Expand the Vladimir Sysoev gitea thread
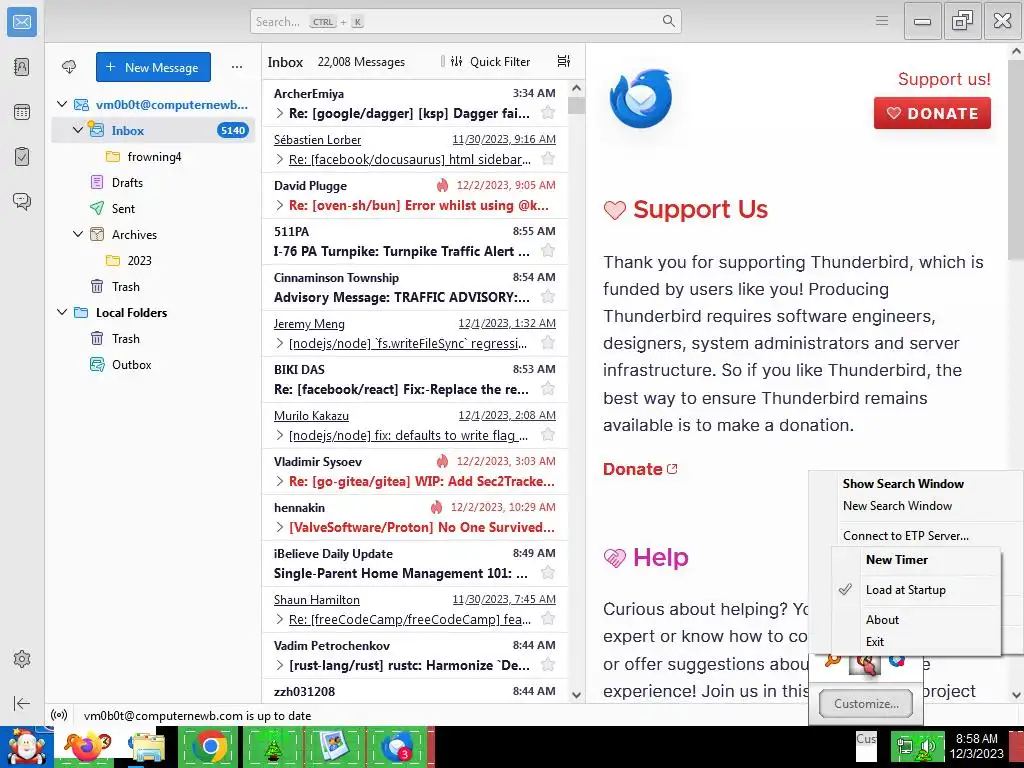 coord(280,481)
